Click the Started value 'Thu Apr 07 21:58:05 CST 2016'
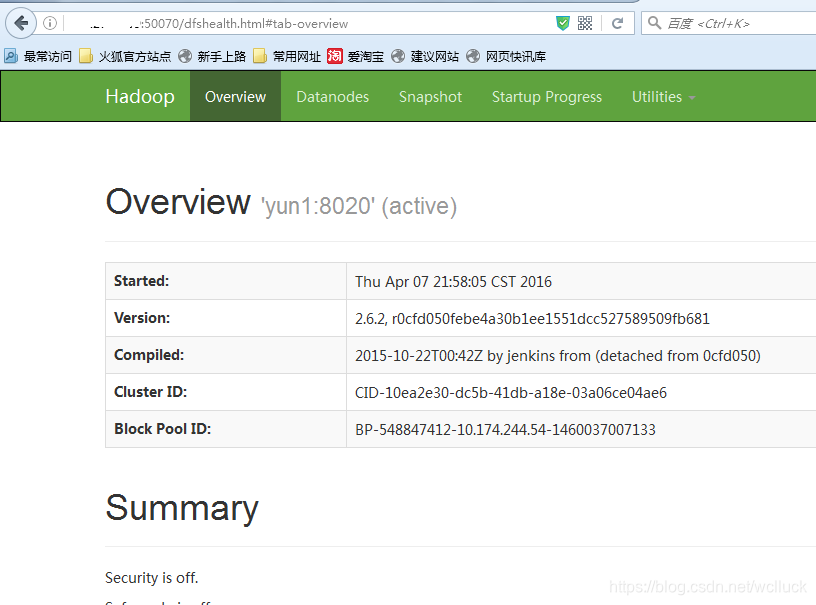The image size is (816, 605). (x=453, y=281)
